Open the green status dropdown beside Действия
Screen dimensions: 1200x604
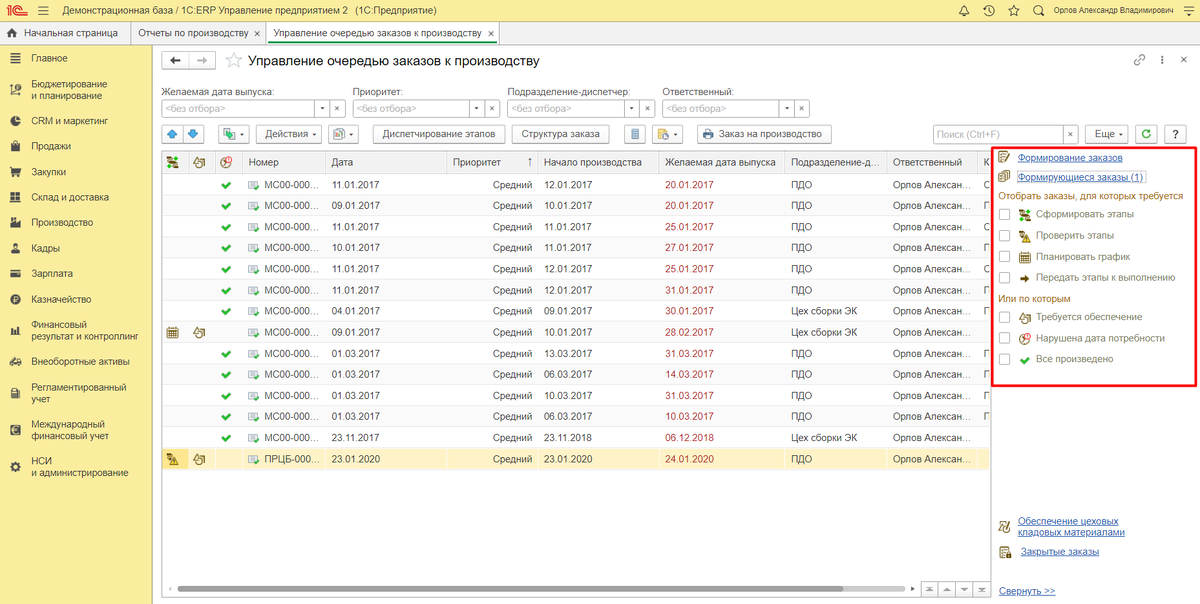tap(233, 134)
